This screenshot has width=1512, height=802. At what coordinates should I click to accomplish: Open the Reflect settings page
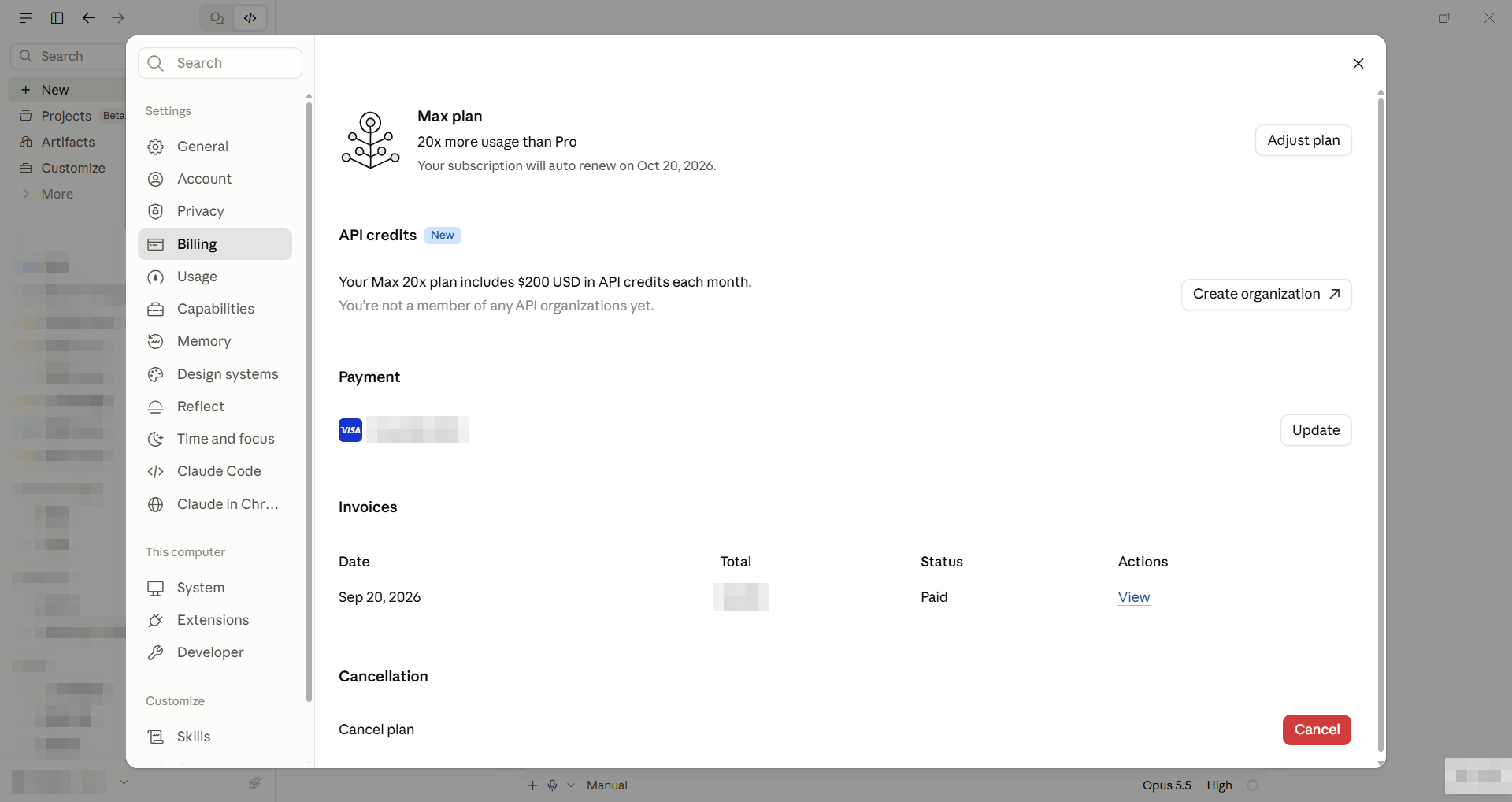(x=215, y=407)
